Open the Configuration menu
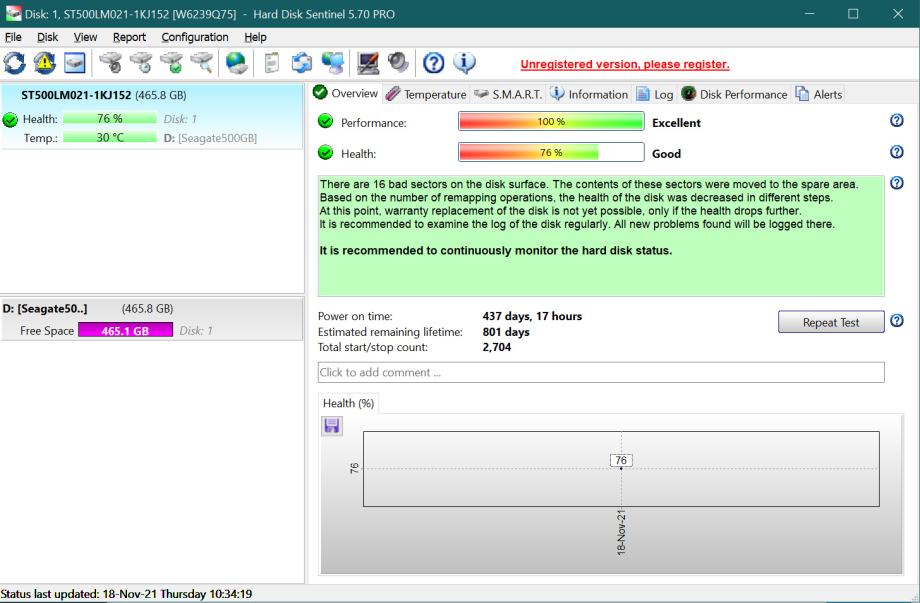Viewport: 920px width, 603px height. [x=195, y=37]
